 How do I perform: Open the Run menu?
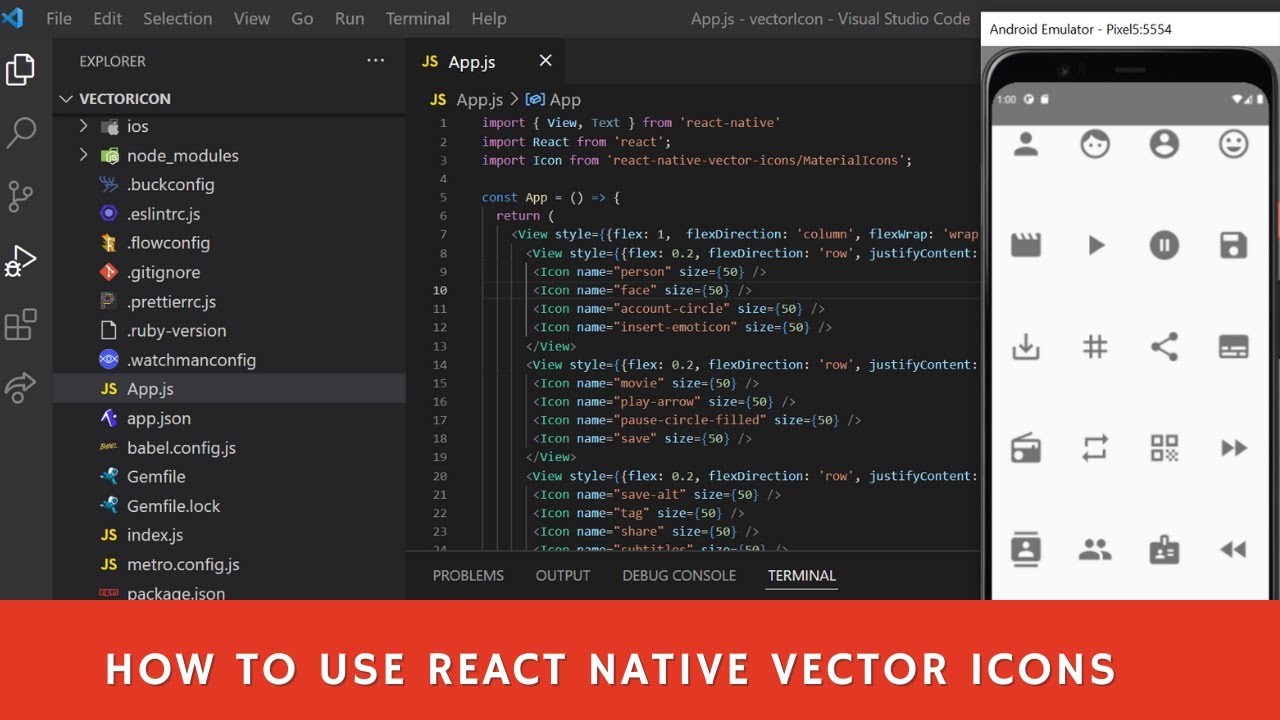(x=349, y=19)
